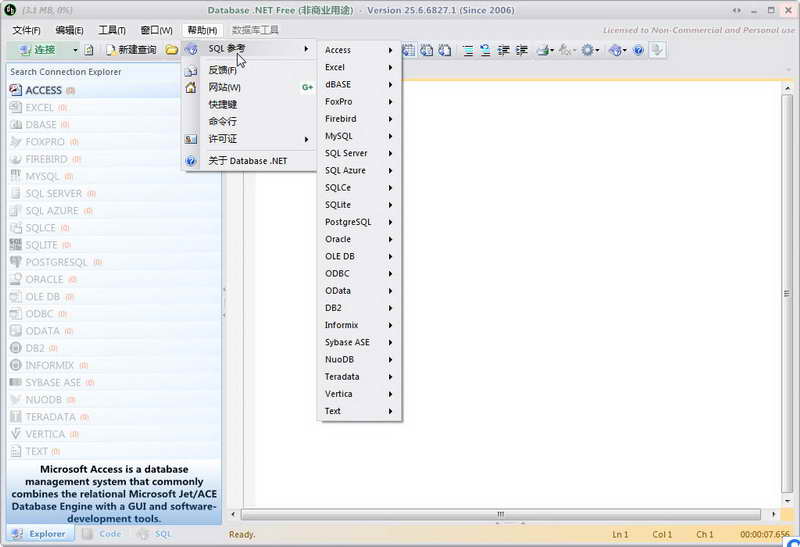The image size is (800, 547).
Task: Click the SQL SERVER icon in the explorer list
Action: (16, 194)
